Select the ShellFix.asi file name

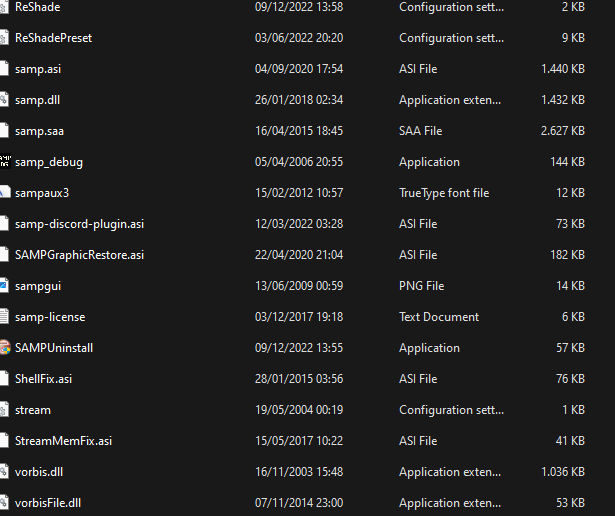click(x=43, y=379)
